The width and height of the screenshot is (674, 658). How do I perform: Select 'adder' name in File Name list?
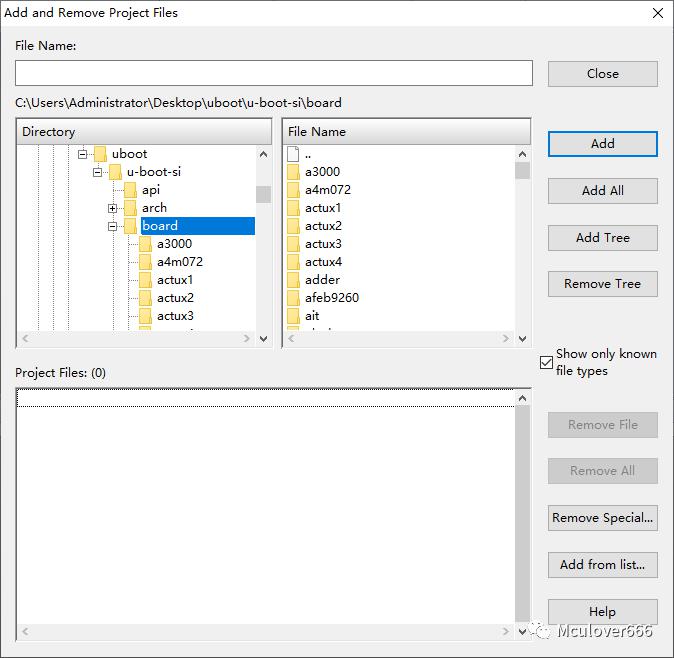point(322,280)
